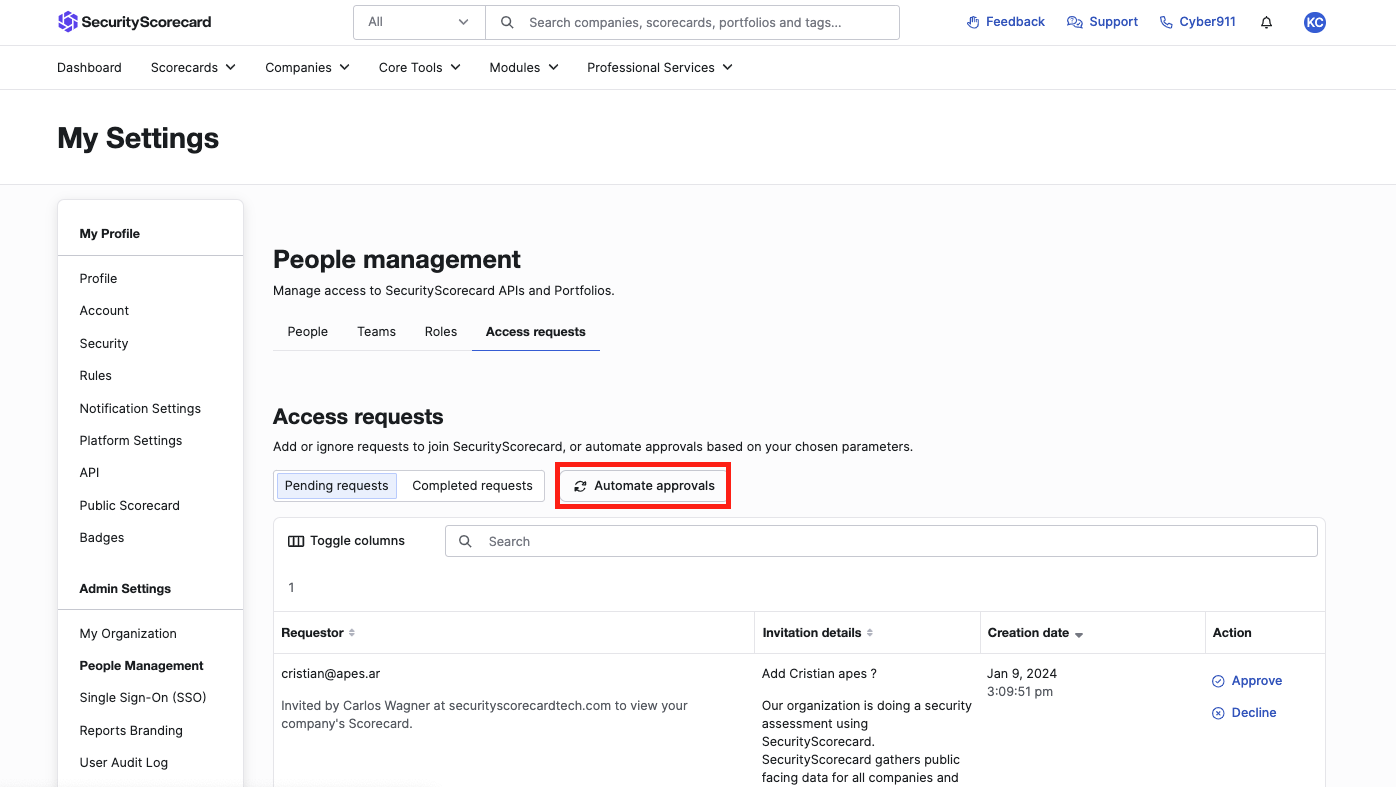Open the KC user avatar menu

click(1315, 22)
